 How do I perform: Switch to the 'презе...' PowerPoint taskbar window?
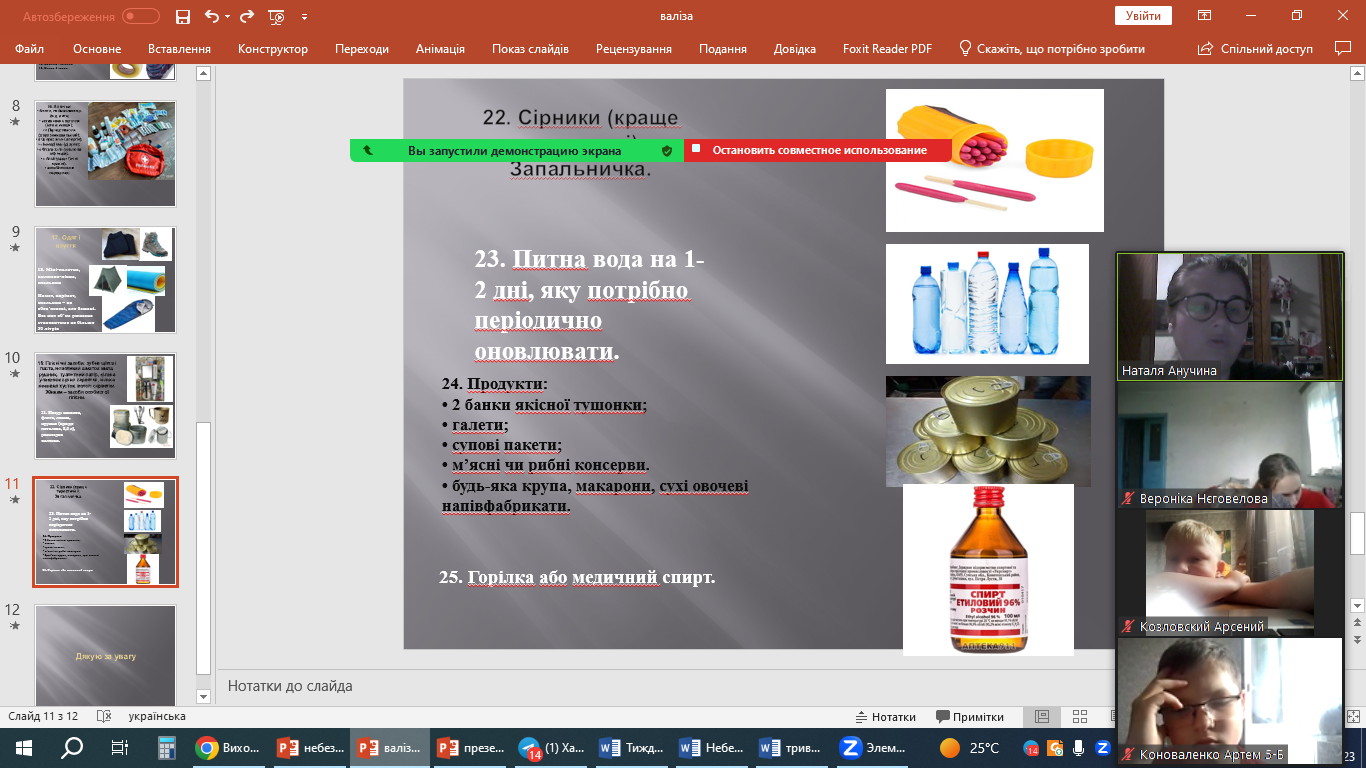pos(471,747)
